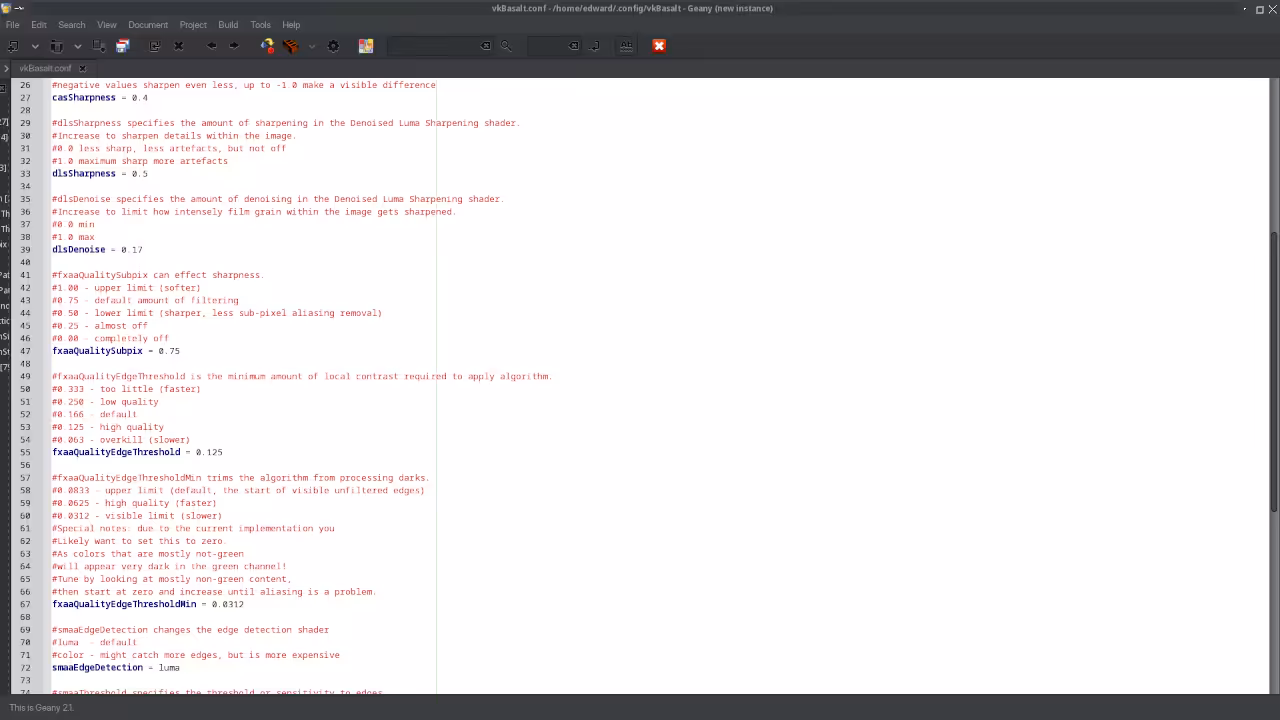Select the vkBasalt.conf document tab
This screenshot has width=1280, height=720.
pyautogui.click(x=45, y=69)
